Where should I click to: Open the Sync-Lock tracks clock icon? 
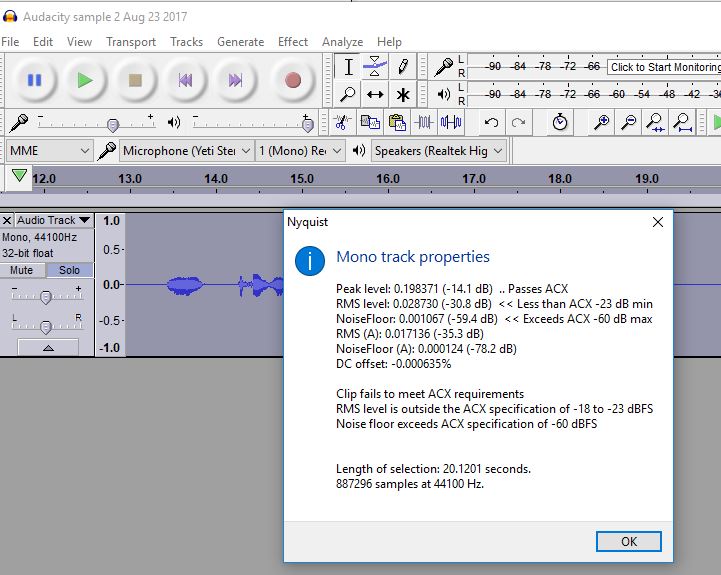pyautogui.click(x=560, y=122)
